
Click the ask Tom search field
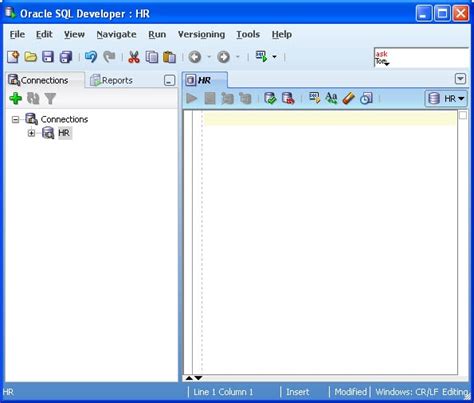tap(421, 58)
